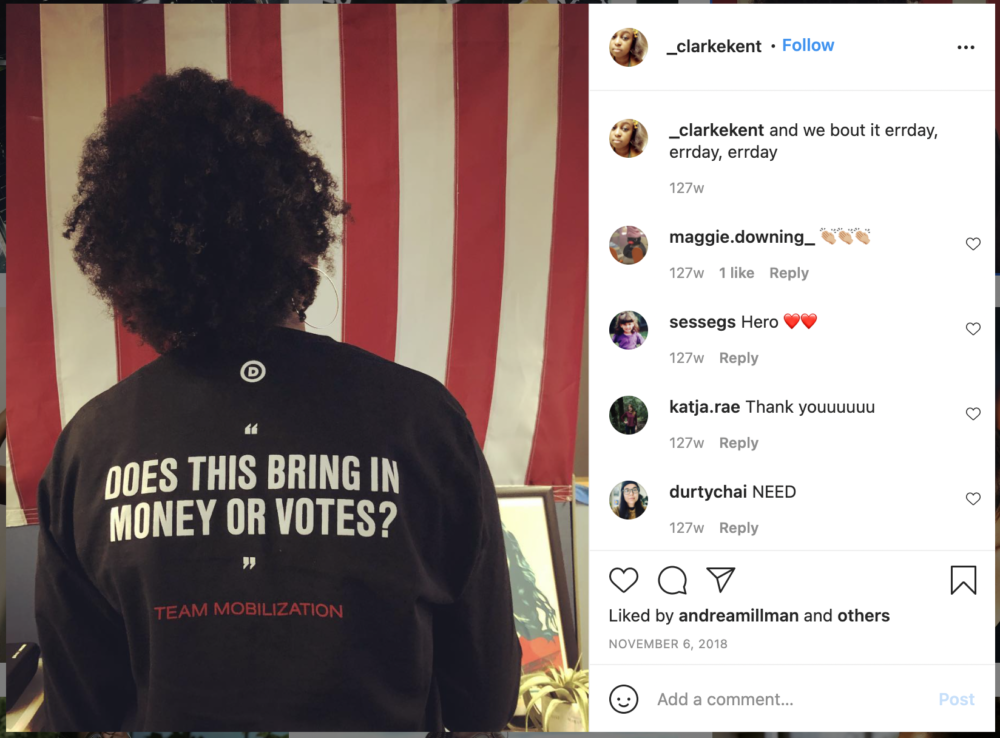Open comments via speech bubble icon
1000x738 pixels.
click(x=672, y=580)
